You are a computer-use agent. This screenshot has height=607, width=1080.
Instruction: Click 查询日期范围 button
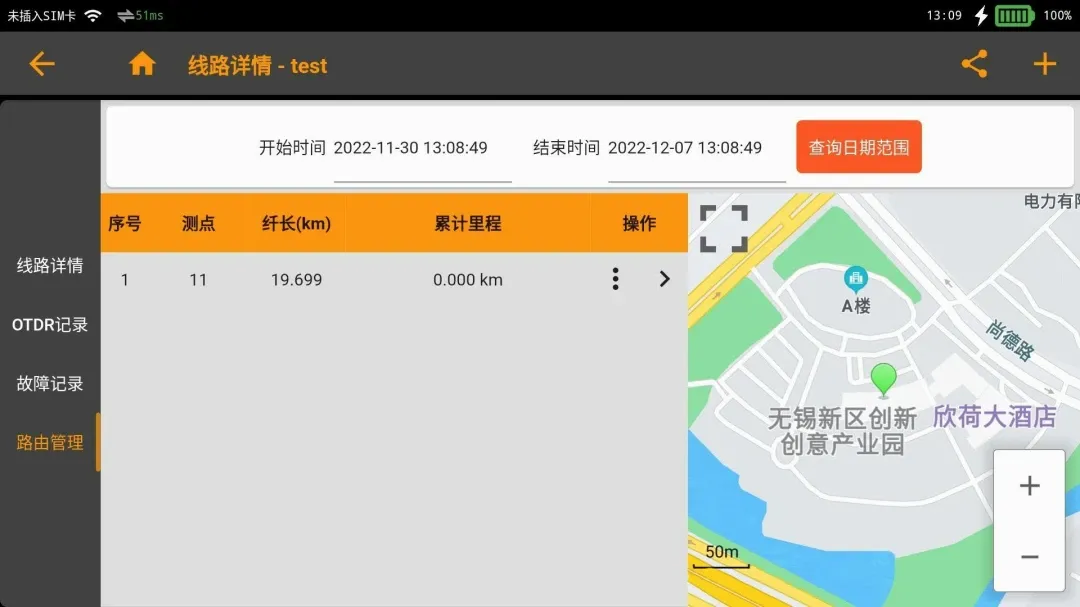pyautogui.click(x=858, y=147)
